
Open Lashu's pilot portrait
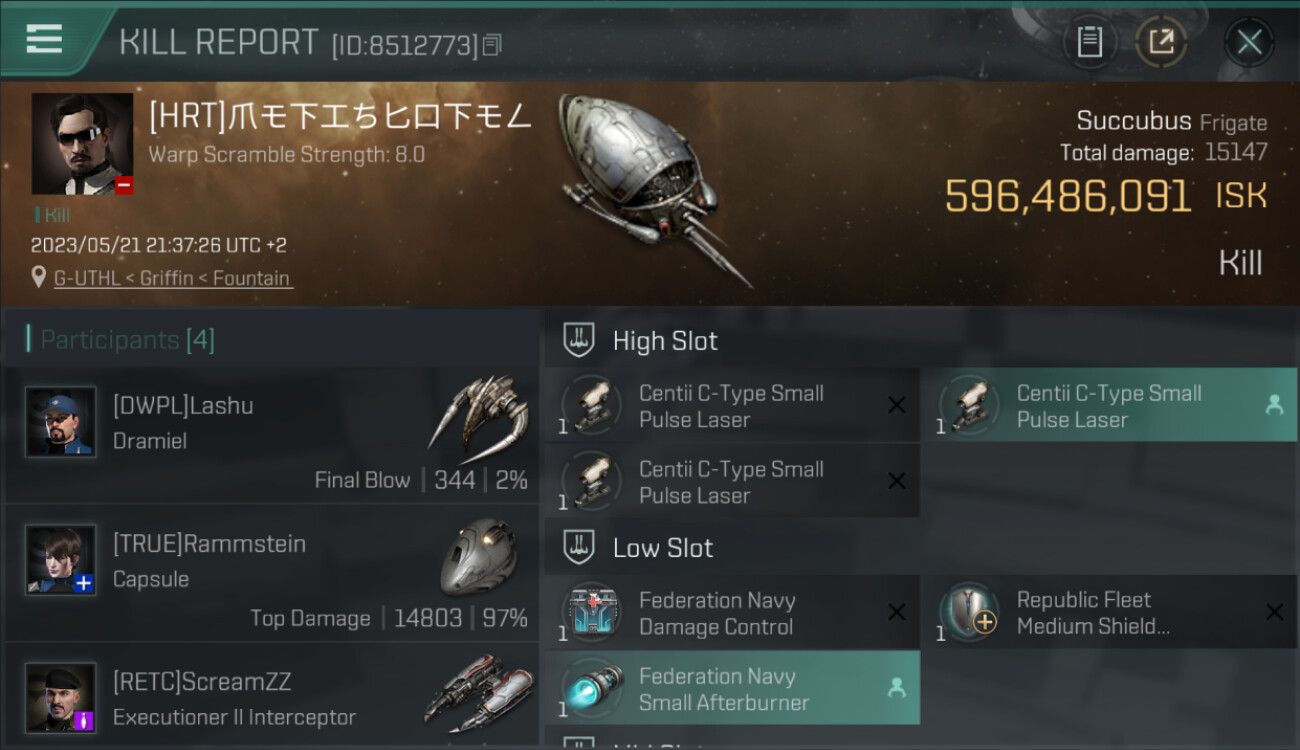point(60,422)
